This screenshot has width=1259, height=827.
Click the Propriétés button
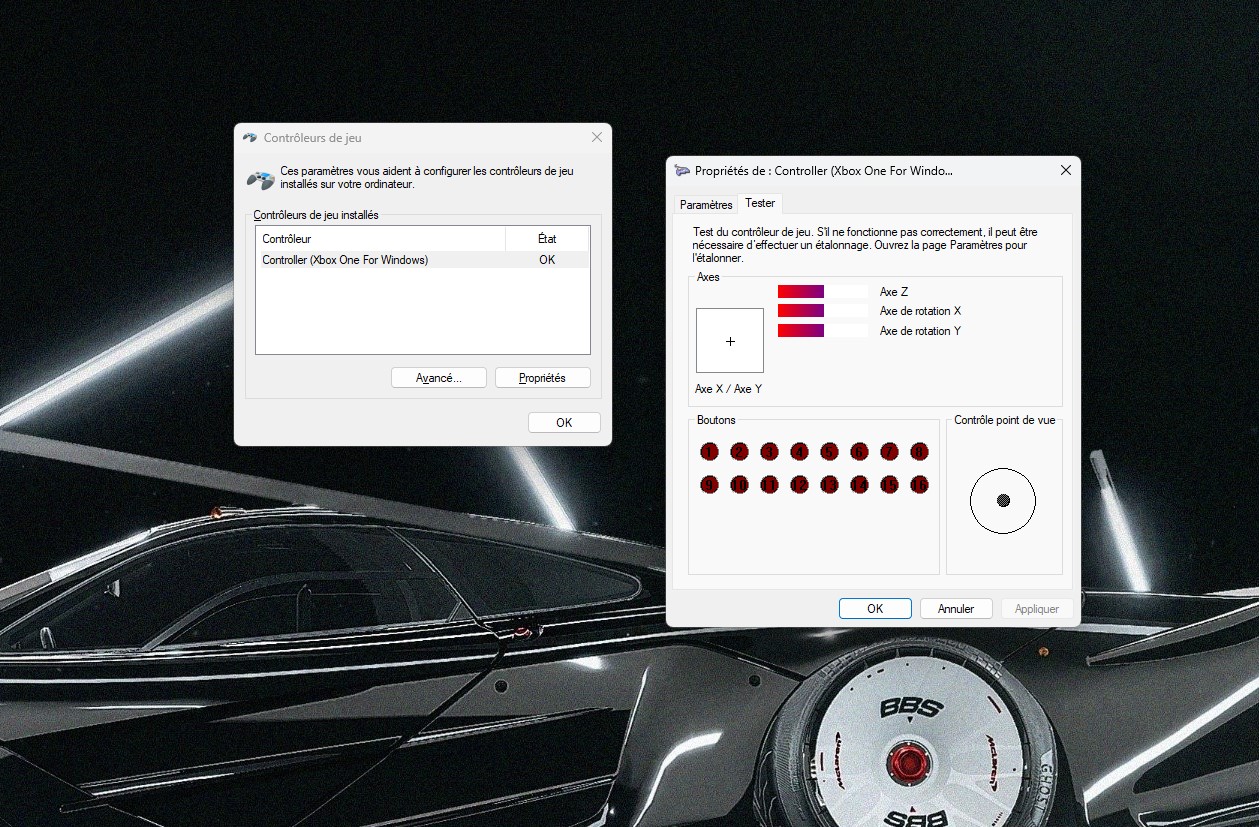point(542,378)
